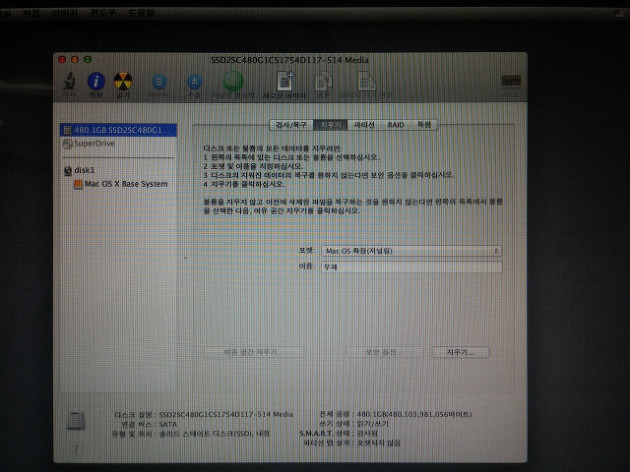Select SuperDrive in the sidebar
Image resolution: width=630 pixels, height=472 pixels.
click(x=94, y=143)
